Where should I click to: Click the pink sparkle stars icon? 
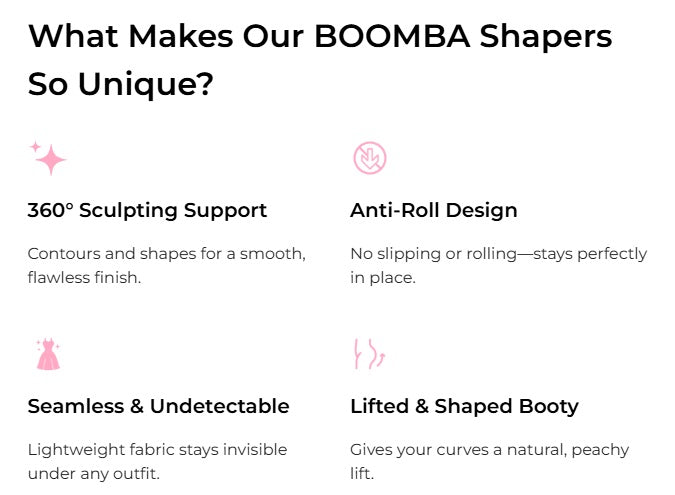(x=48, y=158)
